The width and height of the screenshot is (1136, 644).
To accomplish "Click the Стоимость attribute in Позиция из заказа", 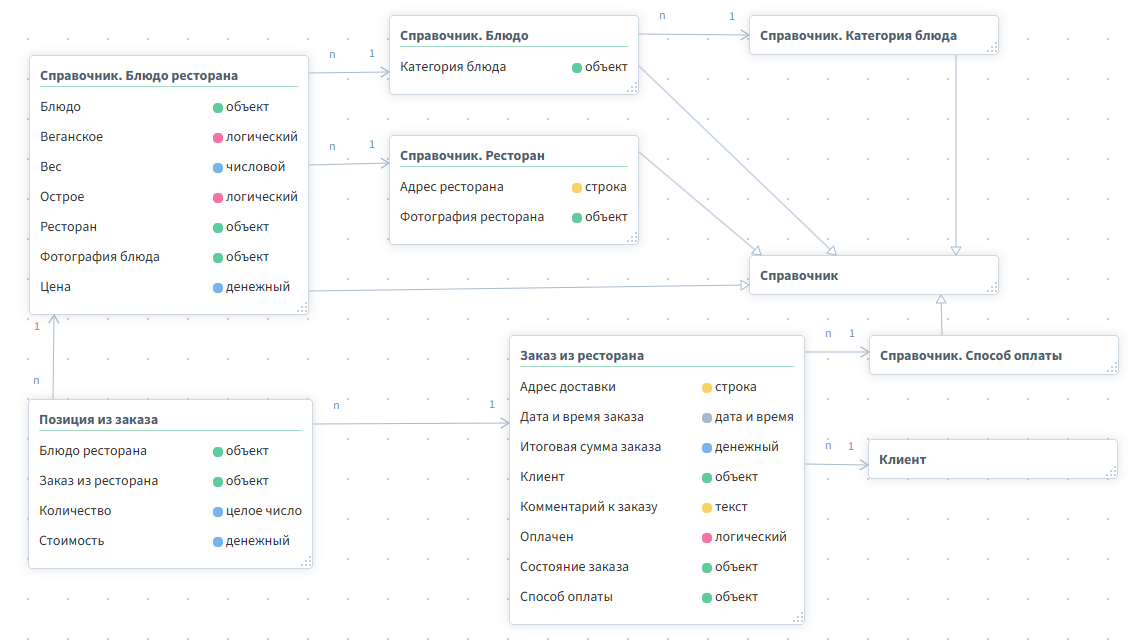I will coord(72,541).
